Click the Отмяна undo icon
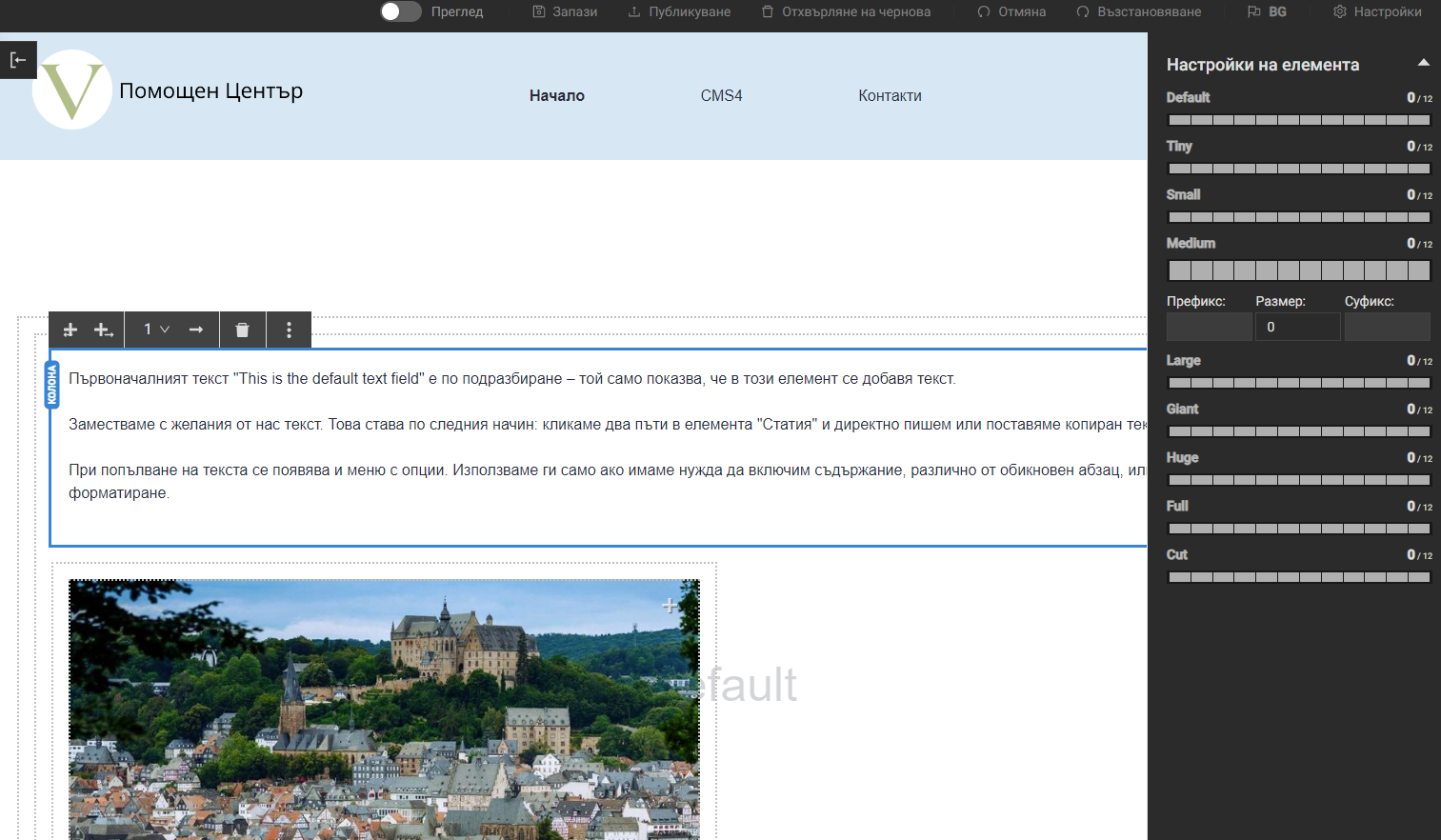The width and height of the screenshot is (1441, 840). 984,11
